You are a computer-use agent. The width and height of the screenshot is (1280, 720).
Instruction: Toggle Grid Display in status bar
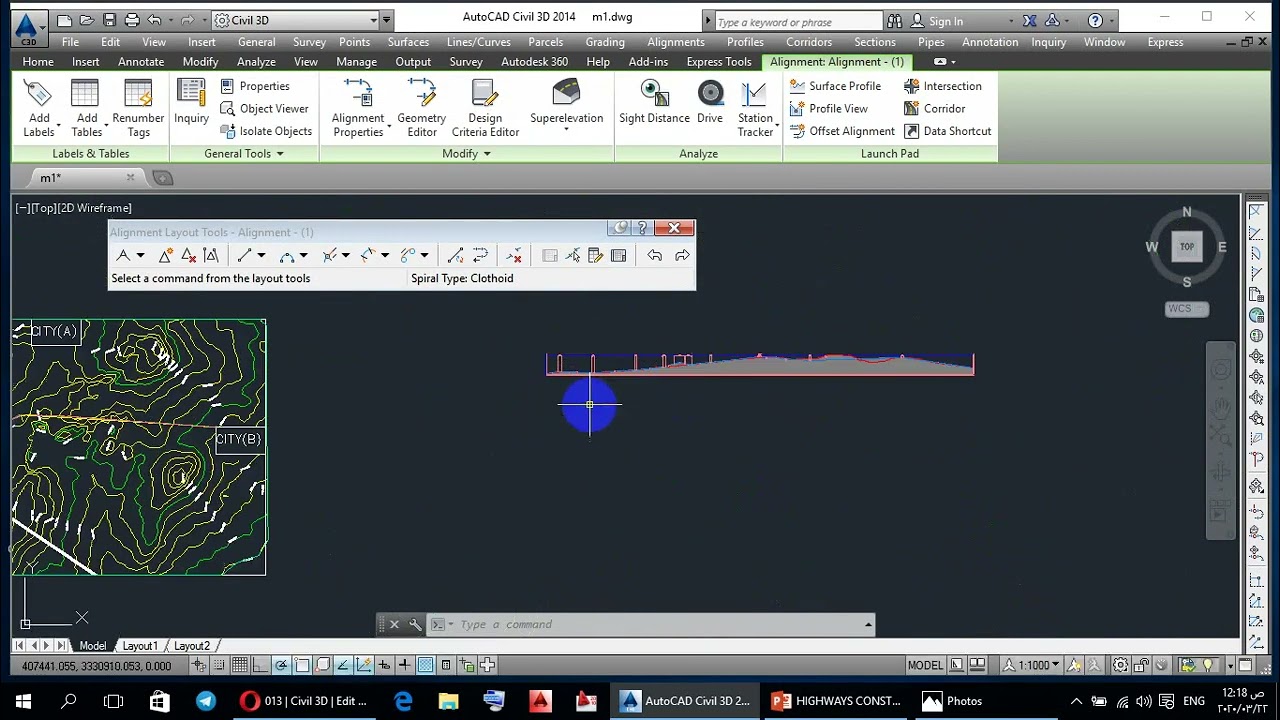(x=240, y=665)
